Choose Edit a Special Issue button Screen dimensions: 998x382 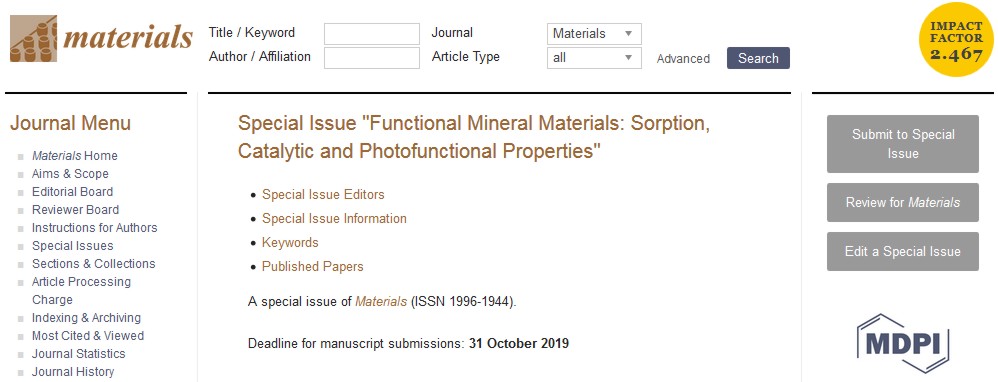click(903, 251)
